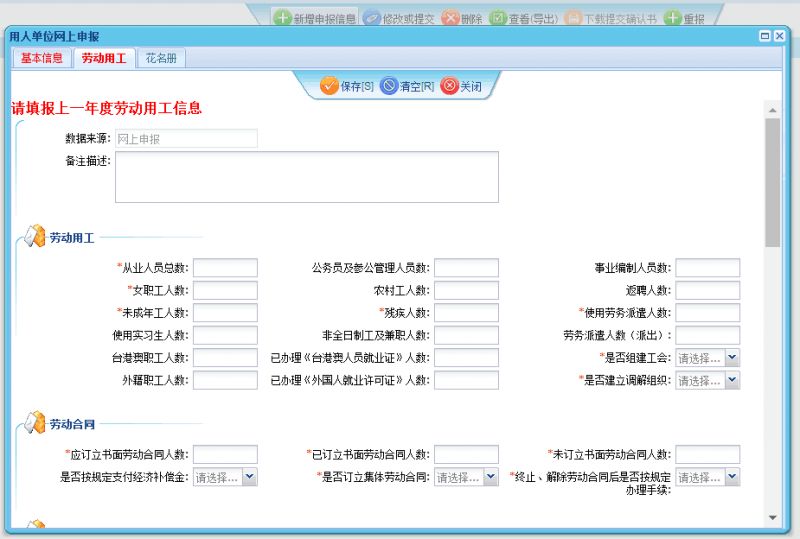Viewport: 800px width, 539px height.
Task: Select the 是否订立集体劳动合同 dropdown
Action: point(490,477)
